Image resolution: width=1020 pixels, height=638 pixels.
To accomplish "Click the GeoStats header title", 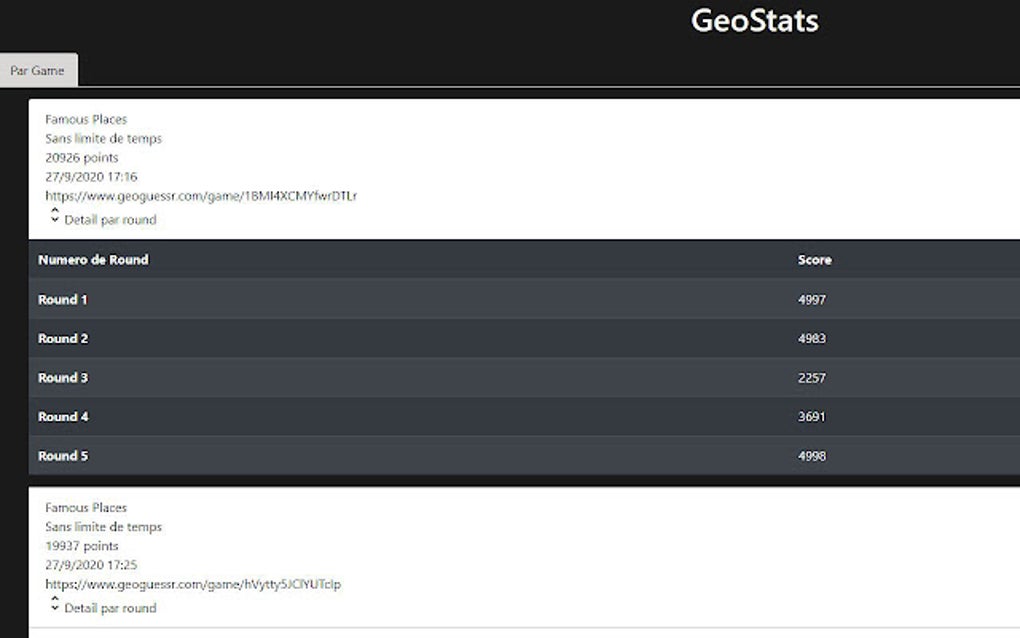I will point(753,21).
